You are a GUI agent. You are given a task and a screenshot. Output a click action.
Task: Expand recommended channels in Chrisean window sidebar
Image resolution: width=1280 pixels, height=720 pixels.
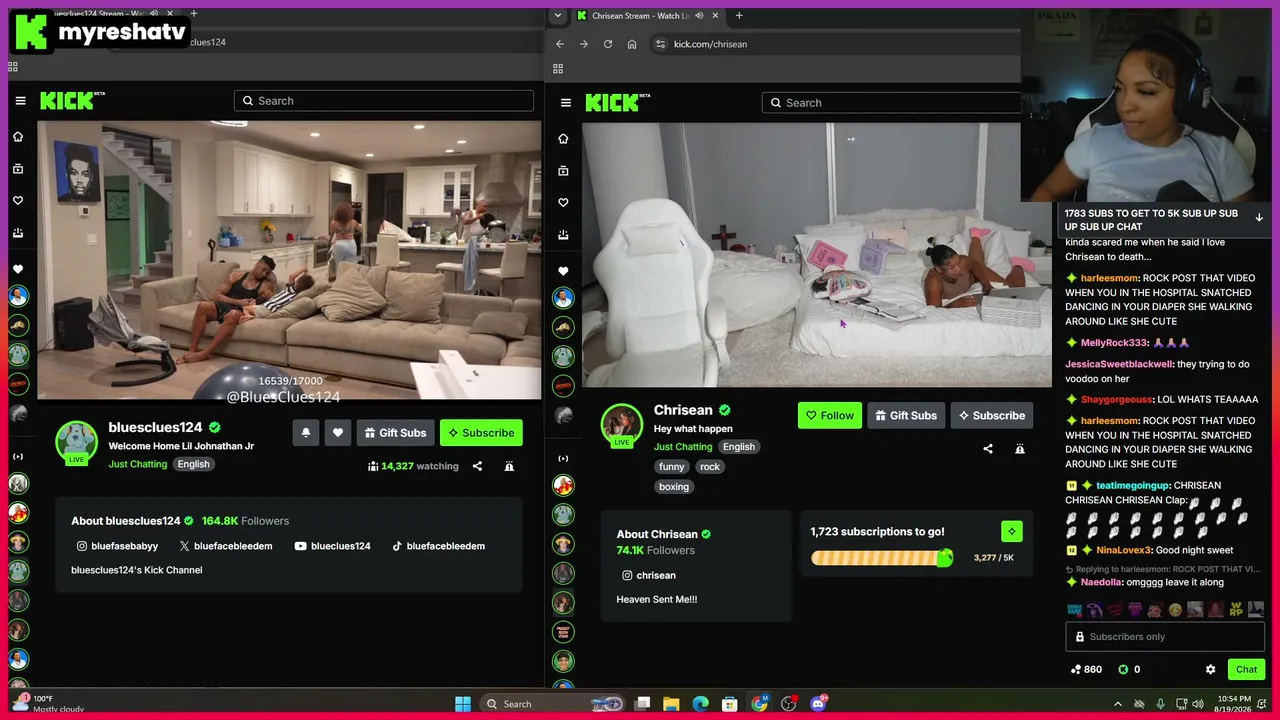click(x=563, y=458)
